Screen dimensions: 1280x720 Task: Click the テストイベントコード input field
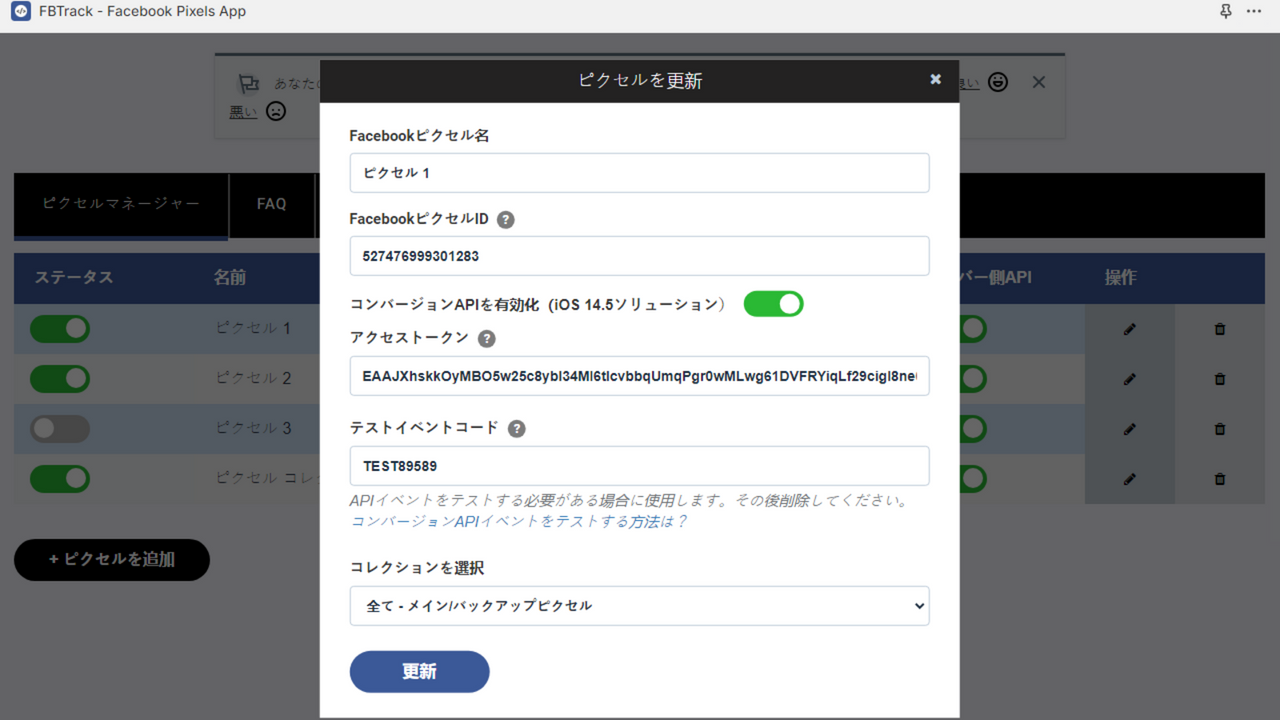click(x=639, y=466)
